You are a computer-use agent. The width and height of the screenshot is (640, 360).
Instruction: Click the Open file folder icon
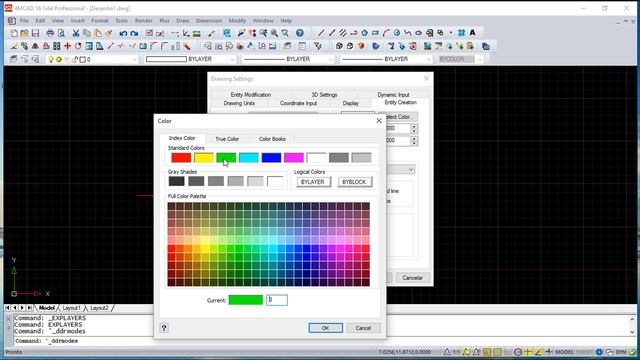coord(24,33)
